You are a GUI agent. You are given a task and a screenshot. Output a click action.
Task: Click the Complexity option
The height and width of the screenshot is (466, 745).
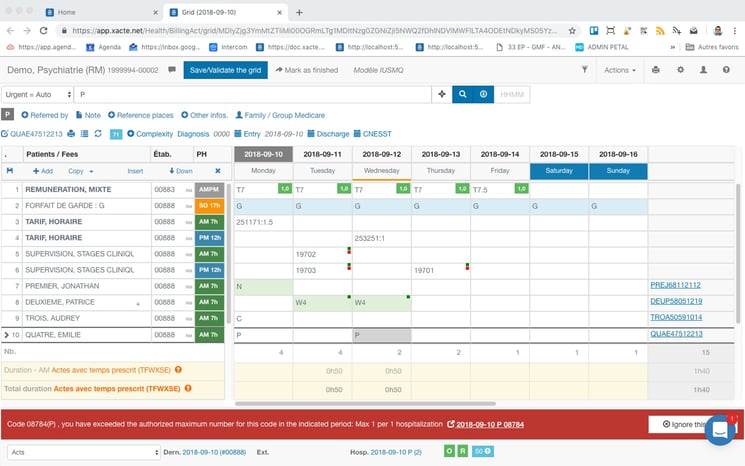click(x=150, y=134)
